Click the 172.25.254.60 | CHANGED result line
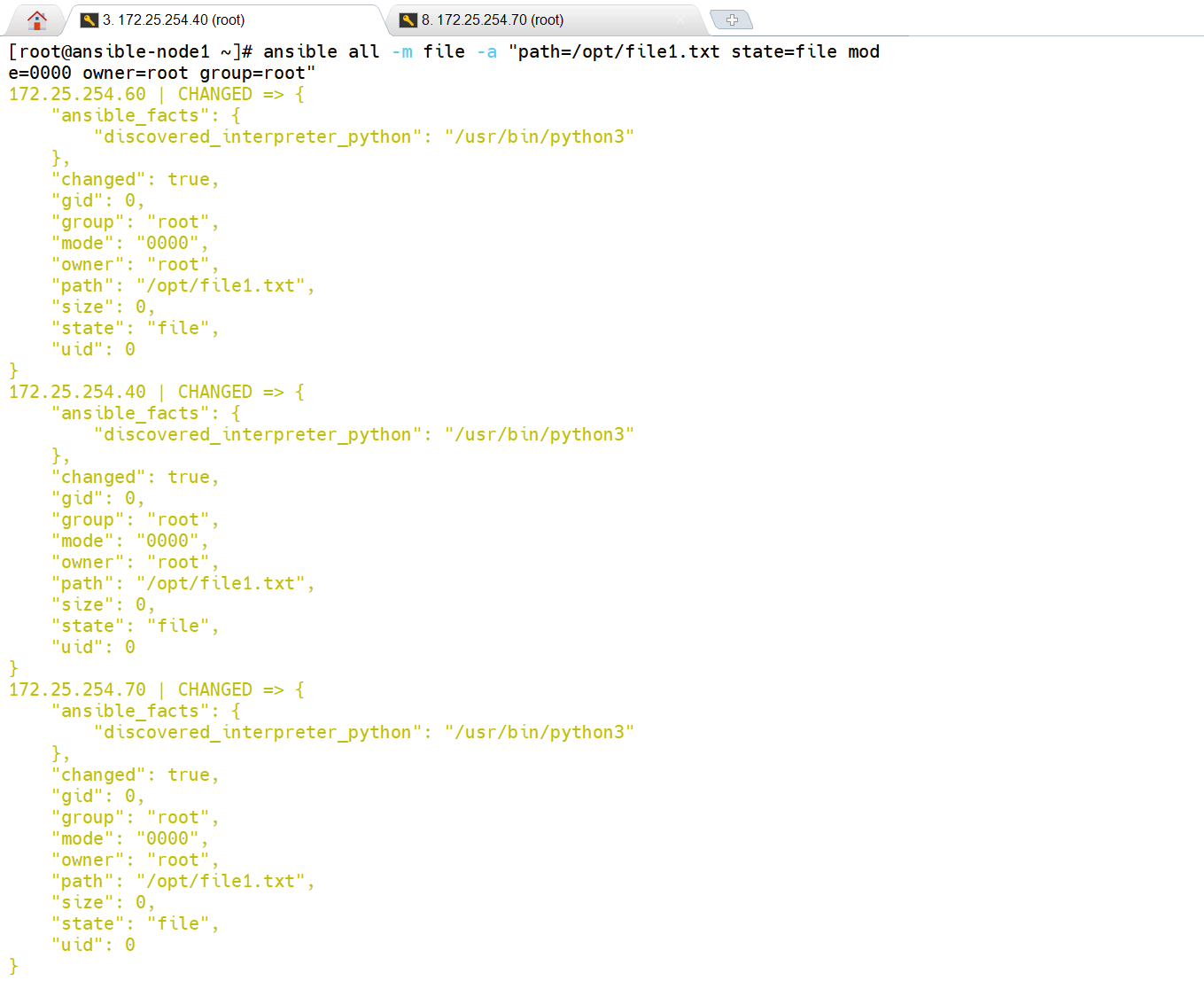 coord(157,94)
